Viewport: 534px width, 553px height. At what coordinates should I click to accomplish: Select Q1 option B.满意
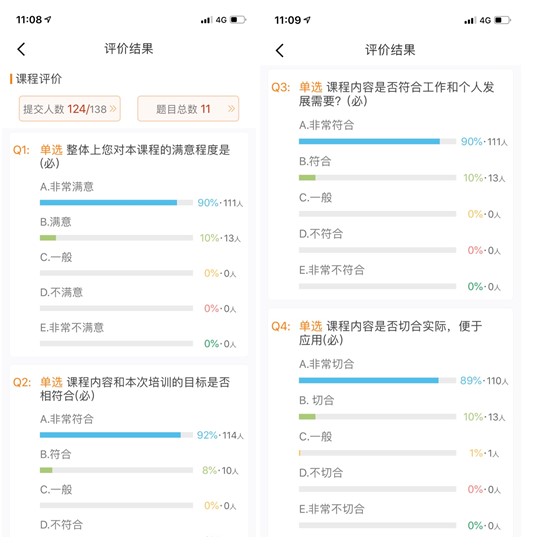click(x=56, y=222)
